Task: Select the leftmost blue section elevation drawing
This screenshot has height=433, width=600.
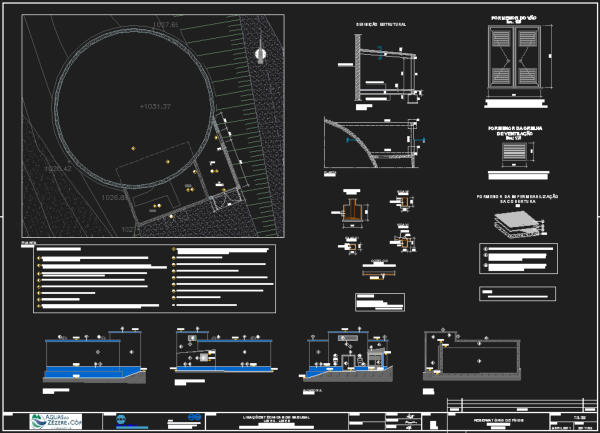Action: pos(94,360)
